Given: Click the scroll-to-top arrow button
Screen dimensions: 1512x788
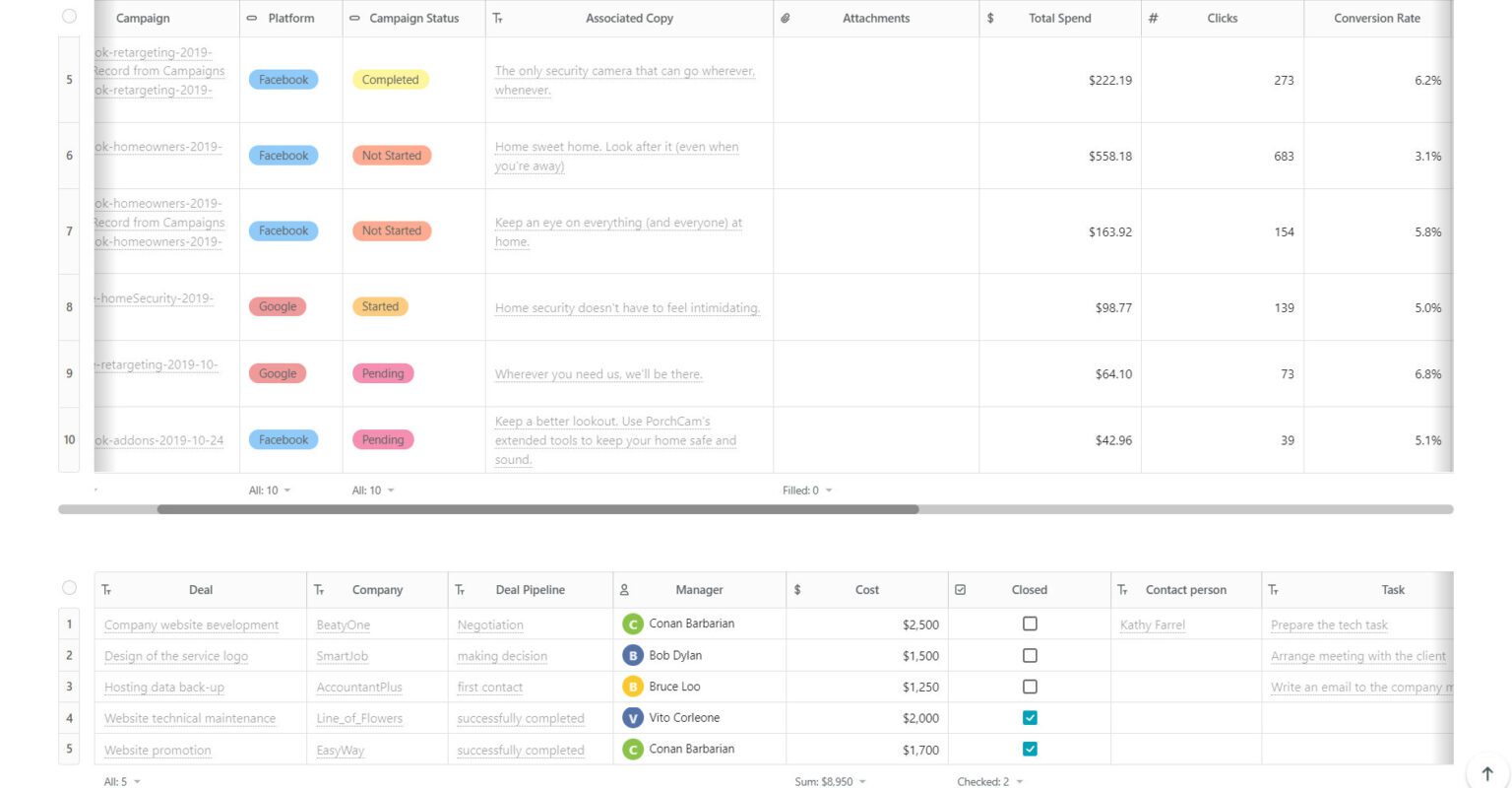Looking at the screenshot, I should (1486, 773).
